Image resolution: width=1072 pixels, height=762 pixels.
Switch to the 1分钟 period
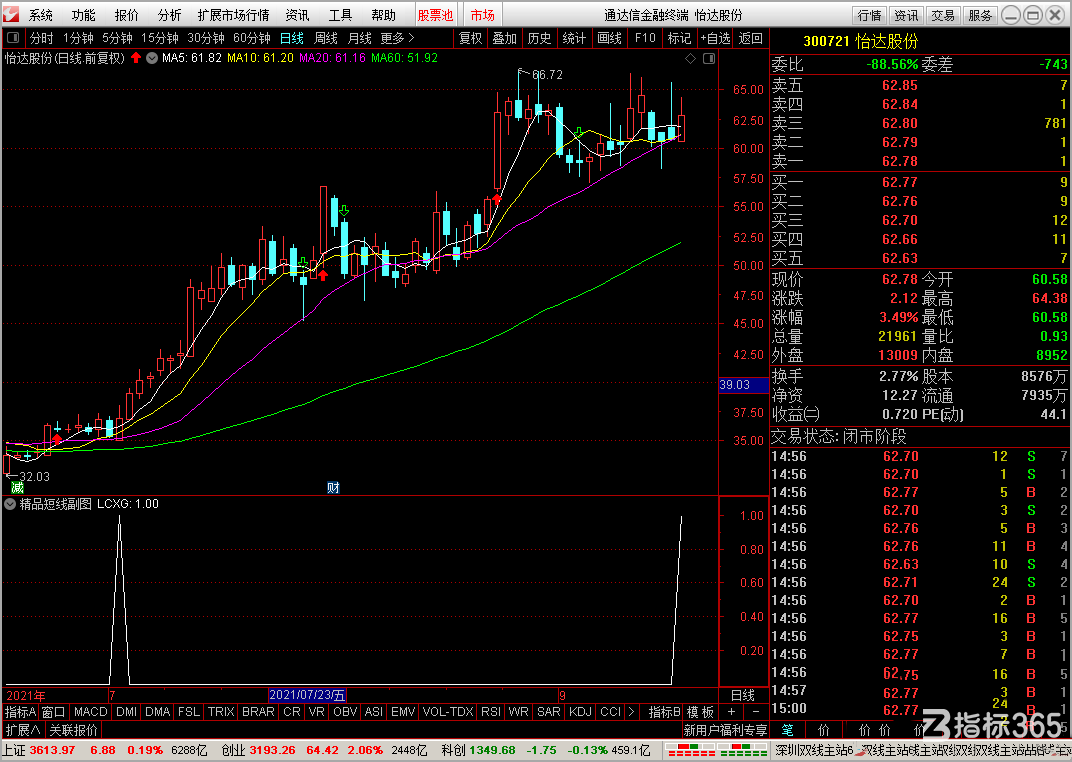(78, 38)
